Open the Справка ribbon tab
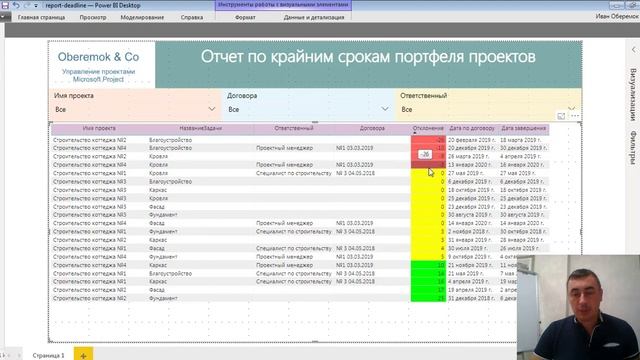This screenshot has height=360, width=640. coord(192,17)
